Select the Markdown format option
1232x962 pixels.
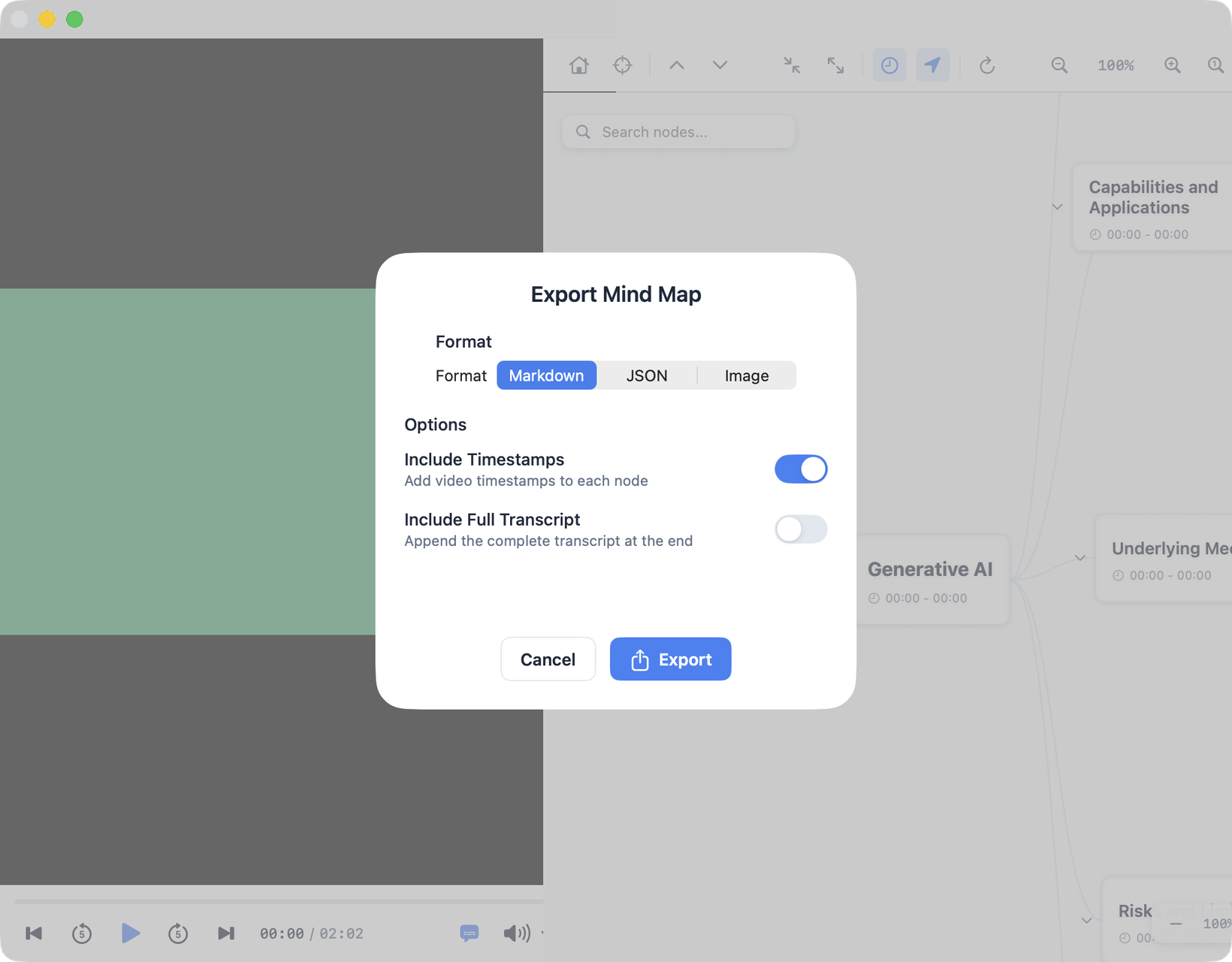tap(546, 375)
